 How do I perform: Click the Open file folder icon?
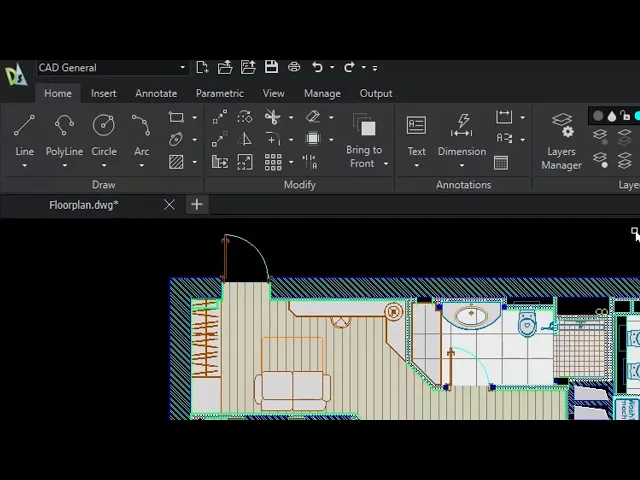point(225,67)
